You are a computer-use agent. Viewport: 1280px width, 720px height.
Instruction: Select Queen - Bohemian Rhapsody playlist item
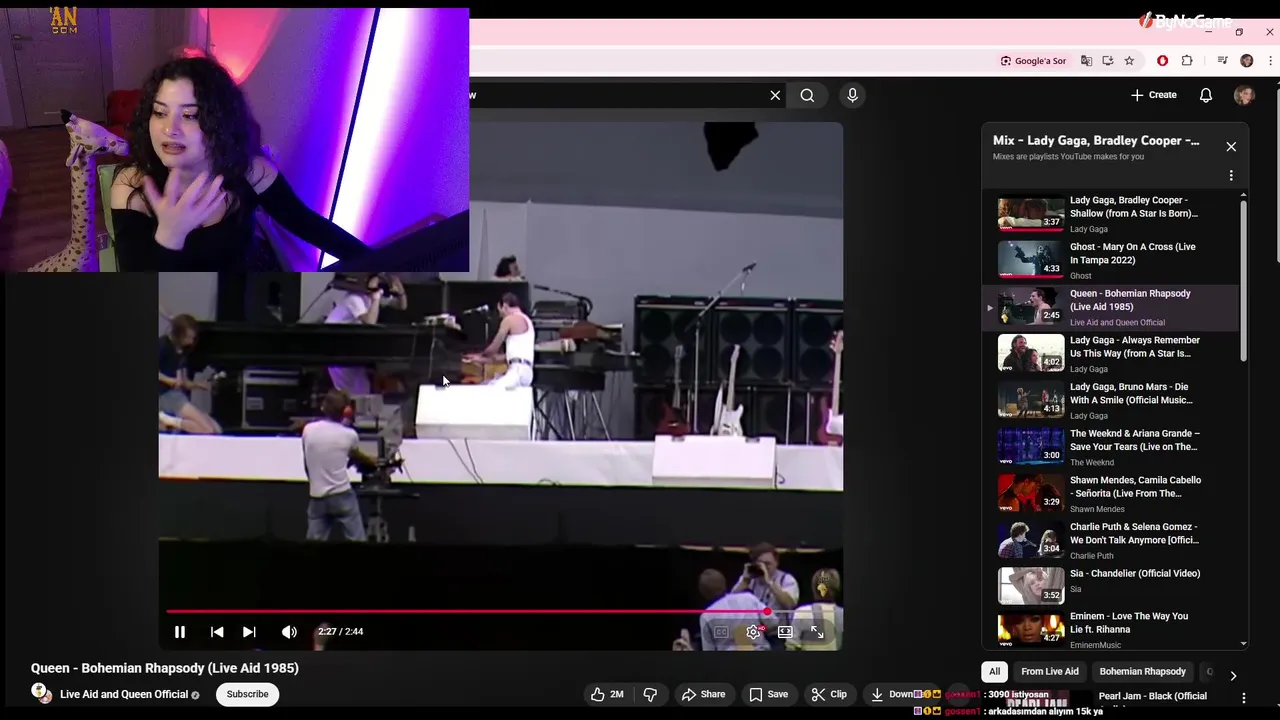pos(1110,307)
